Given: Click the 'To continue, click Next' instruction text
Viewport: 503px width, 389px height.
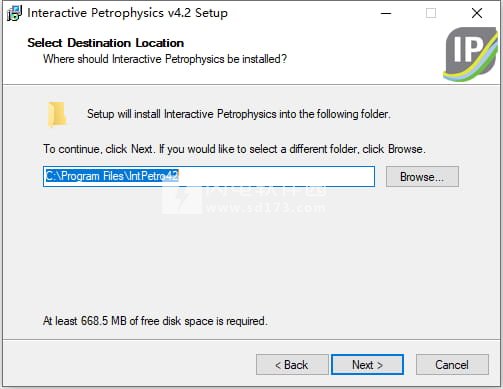Looking at the screenshot, I should point(234,149).
